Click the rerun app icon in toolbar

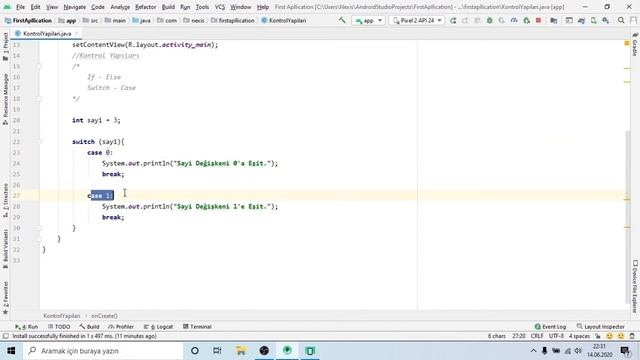pyautogui.click(x=453, y=20)
